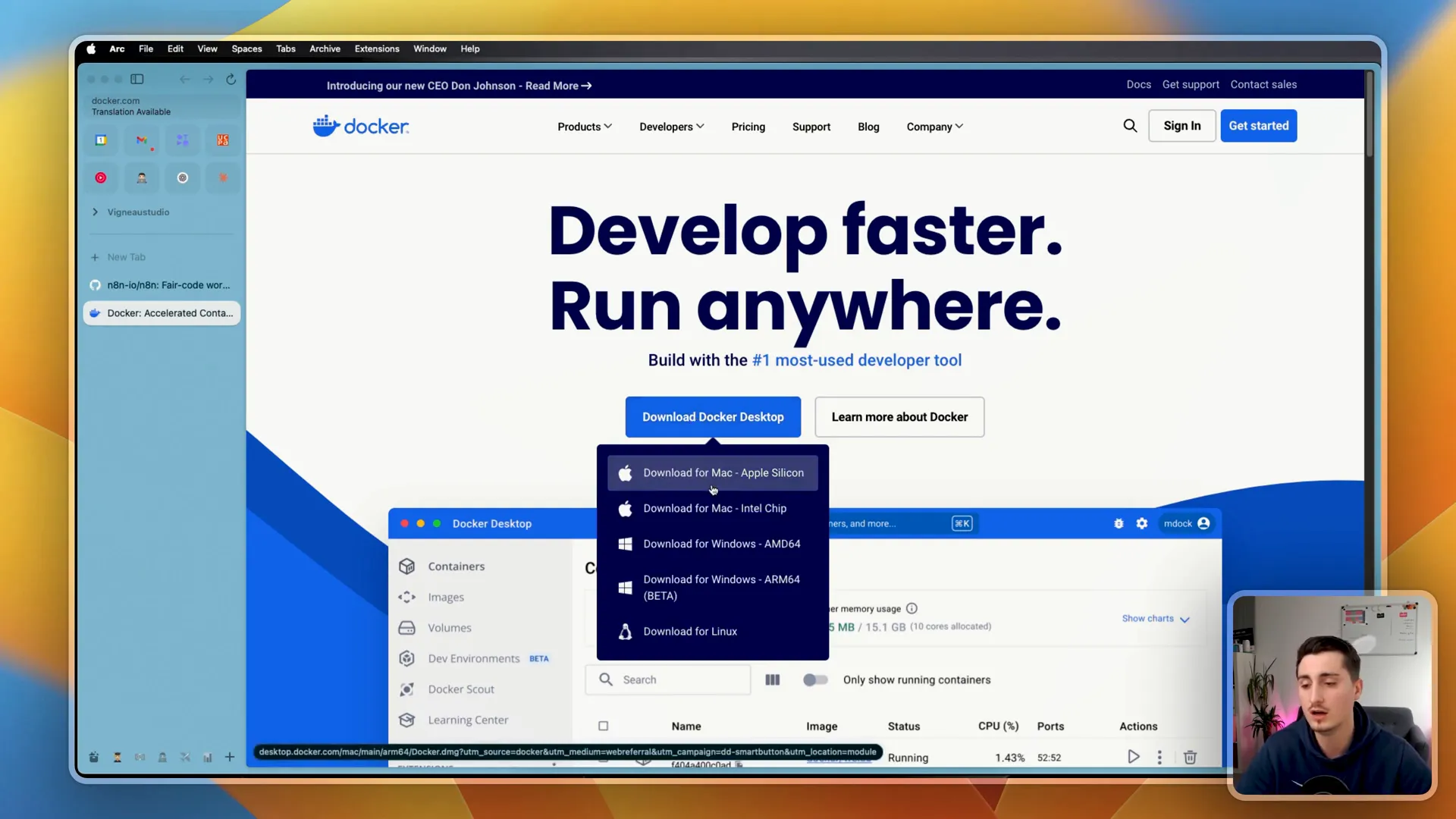Click the start play icon in Actions
The height and width of the screenshot is (819, 1456).
1133,757
